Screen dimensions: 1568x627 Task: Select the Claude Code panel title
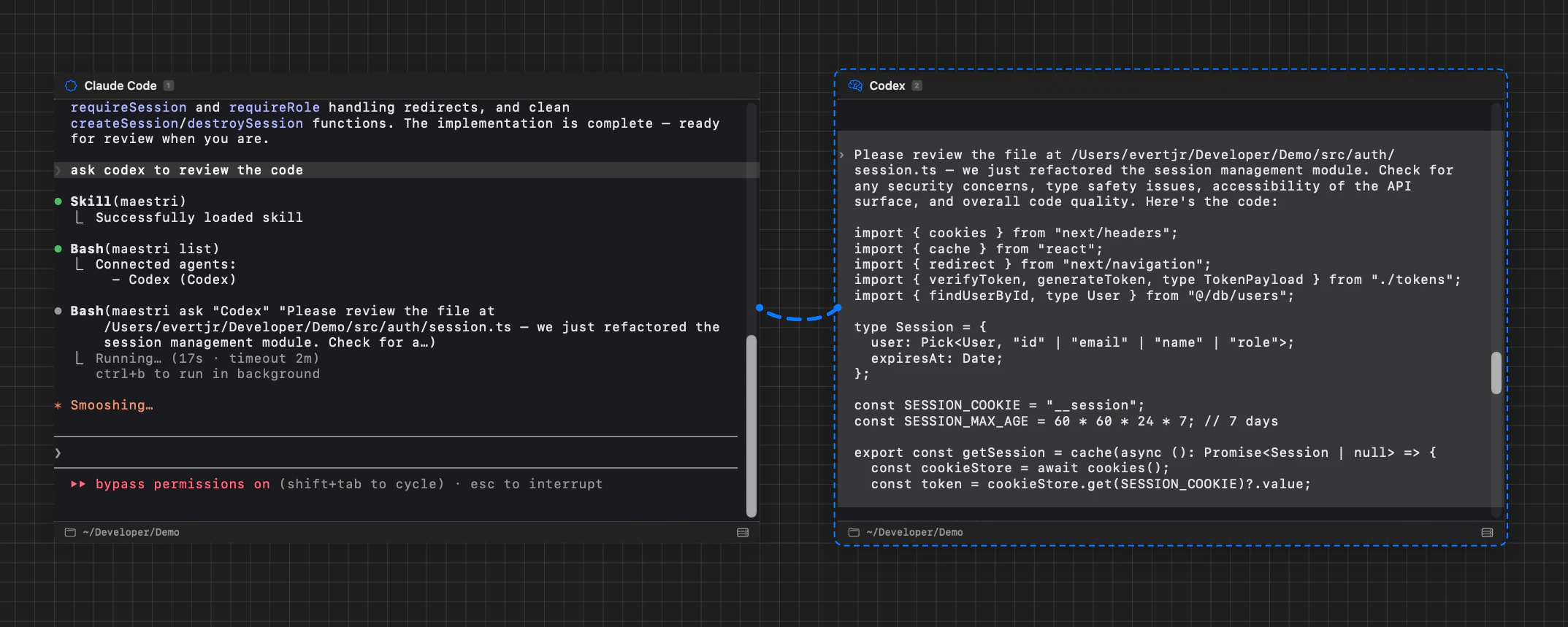coord(121,85)
